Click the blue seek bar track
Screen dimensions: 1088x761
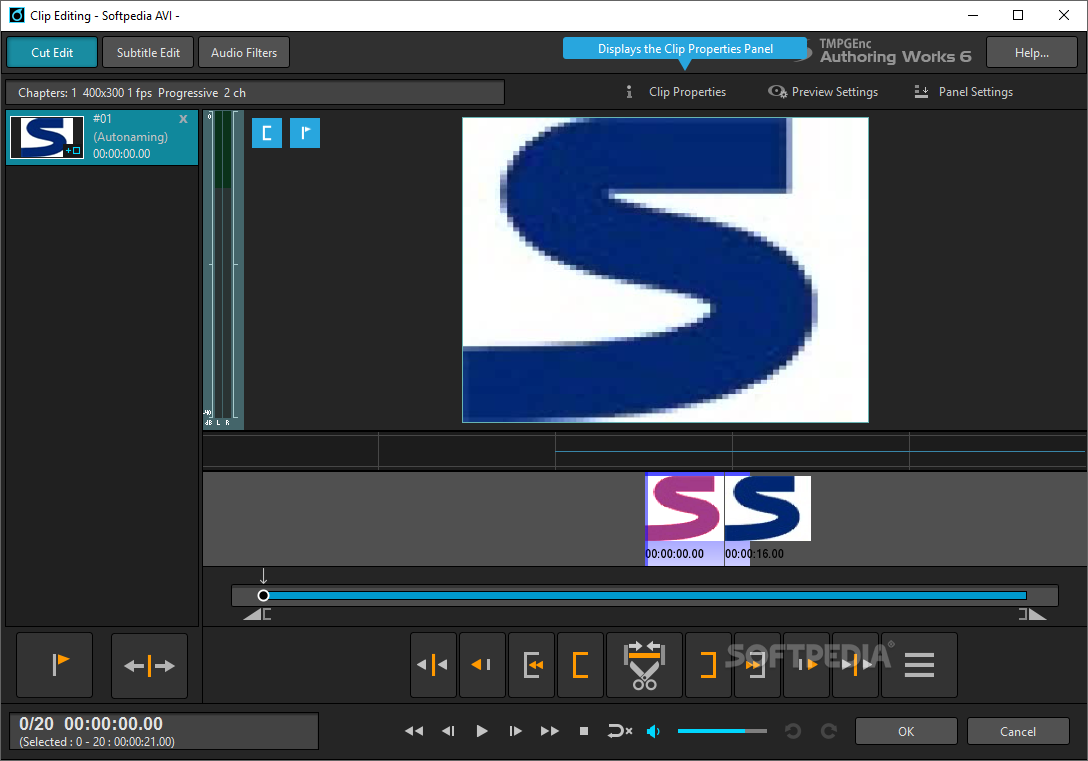(x=645, y=595)
